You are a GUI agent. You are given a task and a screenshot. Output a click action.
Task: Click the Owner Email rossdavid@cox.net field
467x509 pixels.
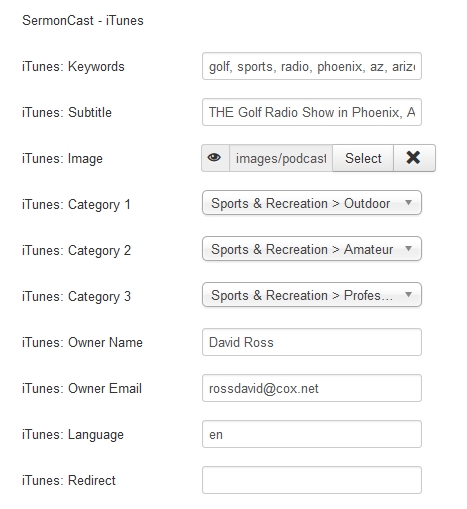pos(312,388)
